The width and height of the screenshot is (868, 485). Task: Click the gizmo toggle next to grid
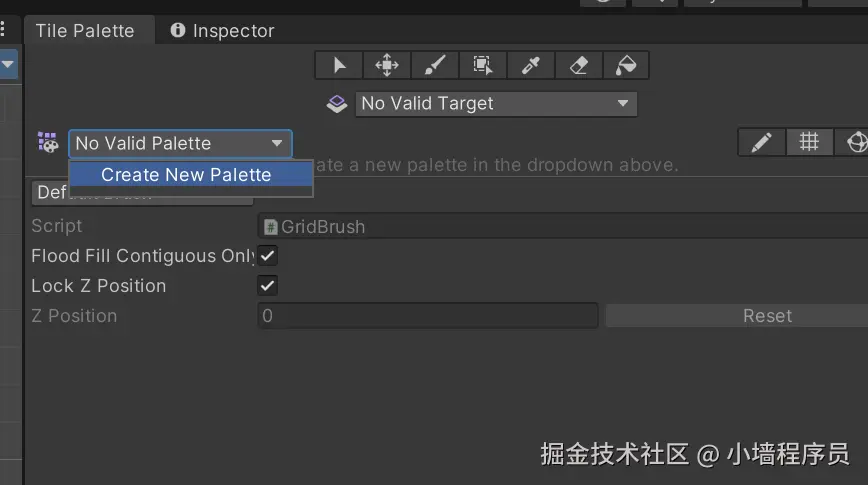click(x=856, y=143)
